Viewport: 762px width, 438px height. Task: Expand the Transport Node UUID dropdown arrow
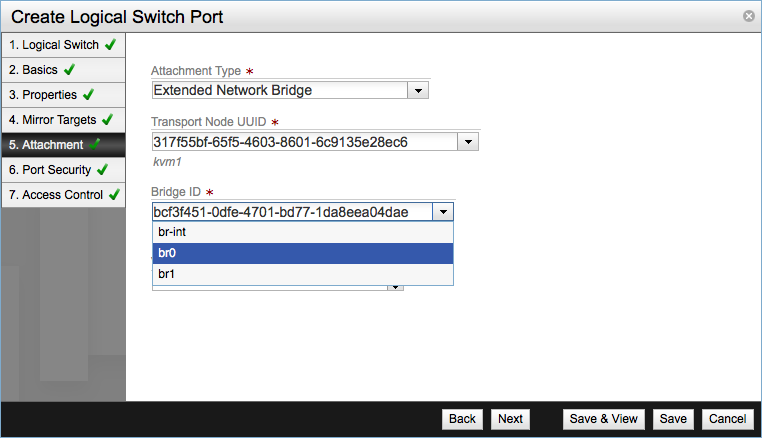tap(468, 142)
